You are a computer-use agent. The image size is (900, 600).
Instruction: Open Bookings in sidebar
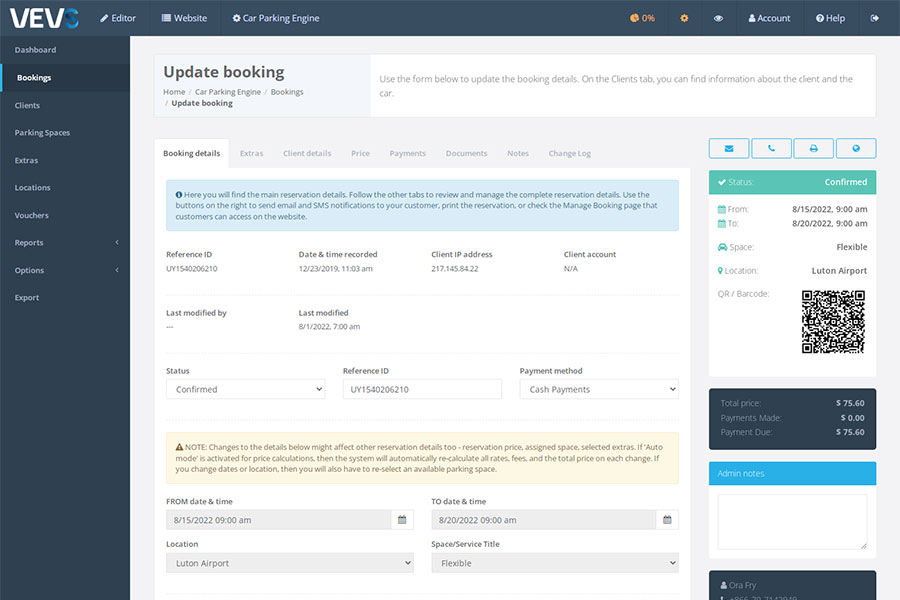[65, 78]
